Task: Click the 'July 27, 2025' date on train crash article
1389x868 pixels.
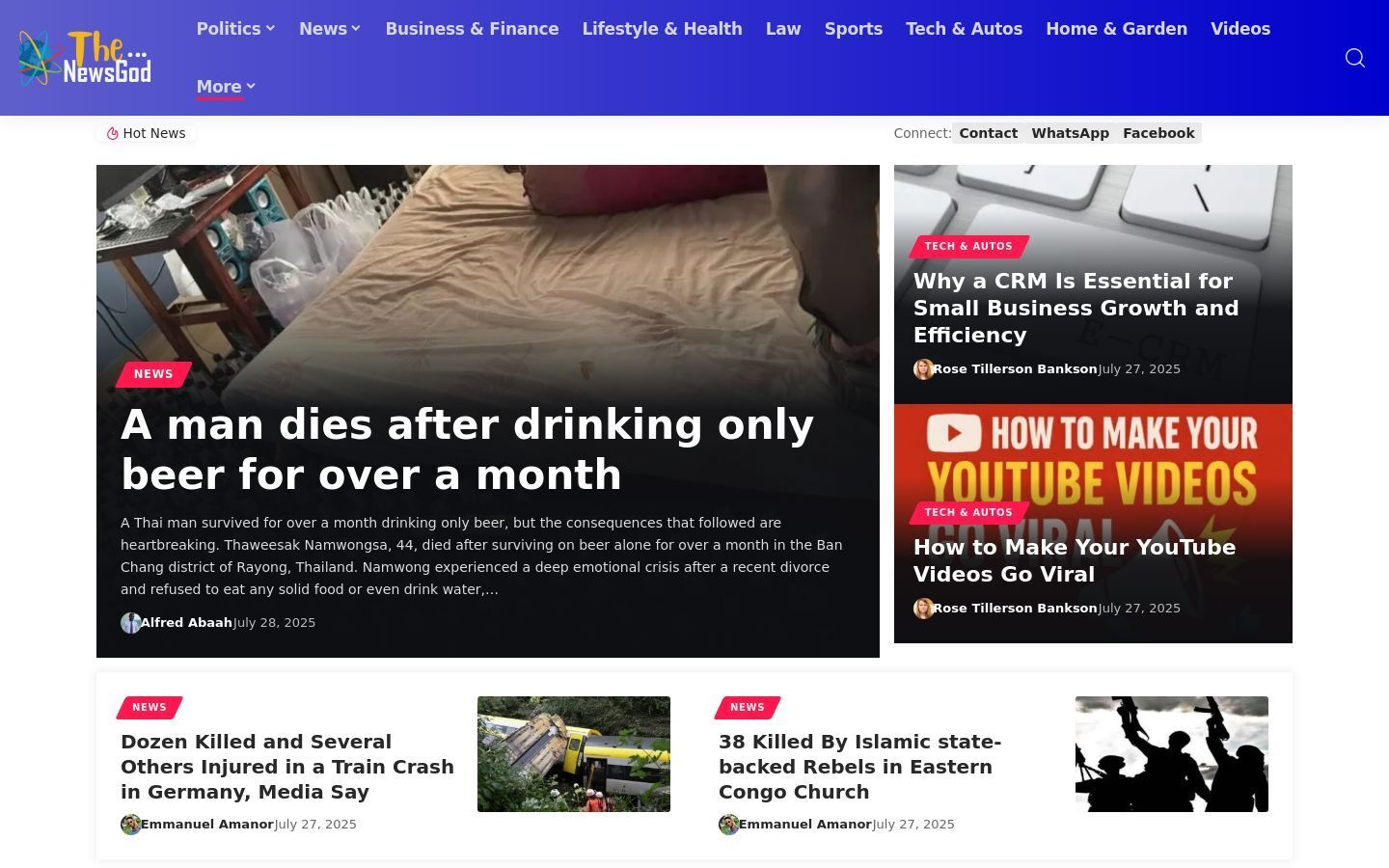Action: [x=315, y=825]
